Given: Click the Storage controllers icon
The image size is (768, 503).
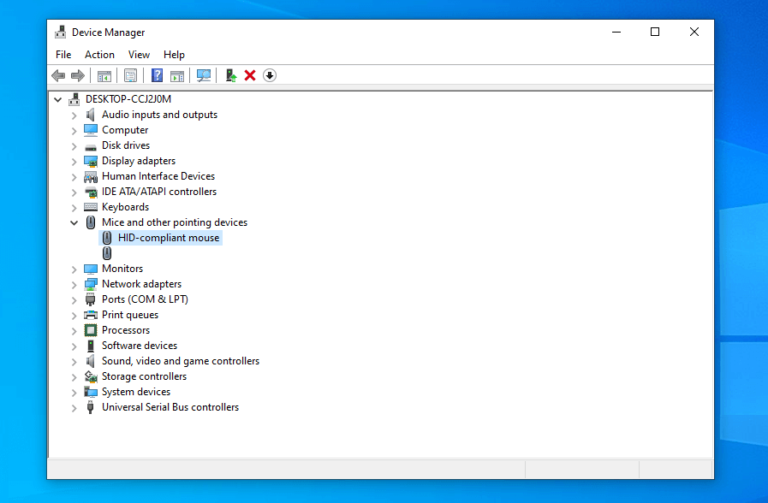Looking at the screenshot, I should (91, 377).
